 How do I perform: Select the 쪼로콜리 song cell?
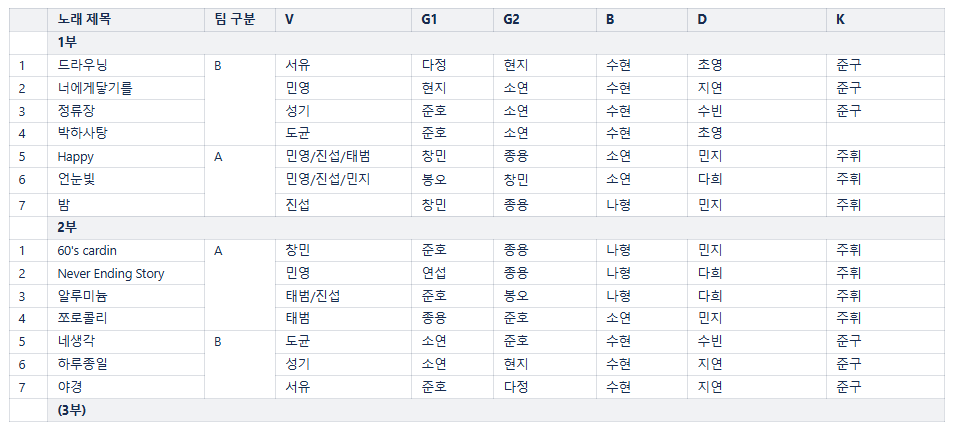click(x=82, y=318)
